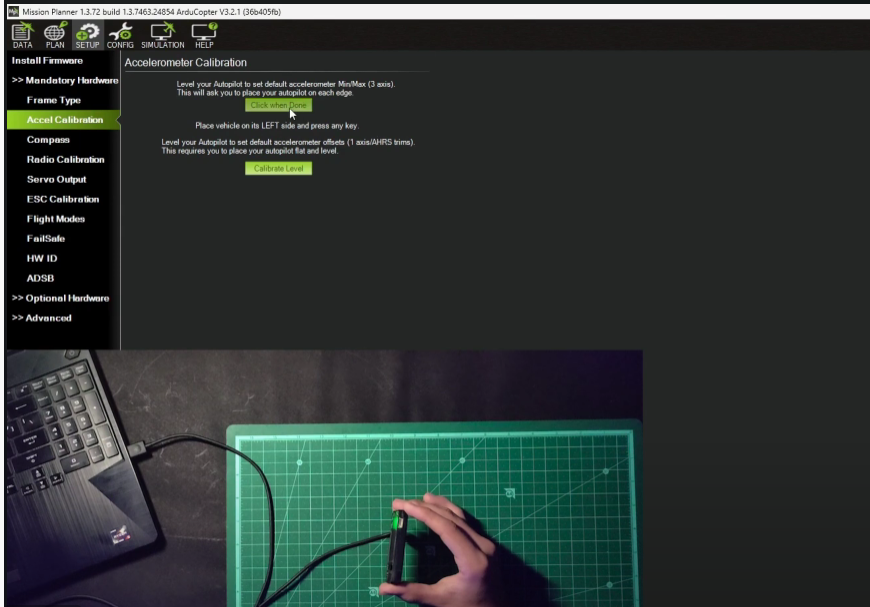
Task: Switch to the PLAN screen
Action: (x=54, y=35)
